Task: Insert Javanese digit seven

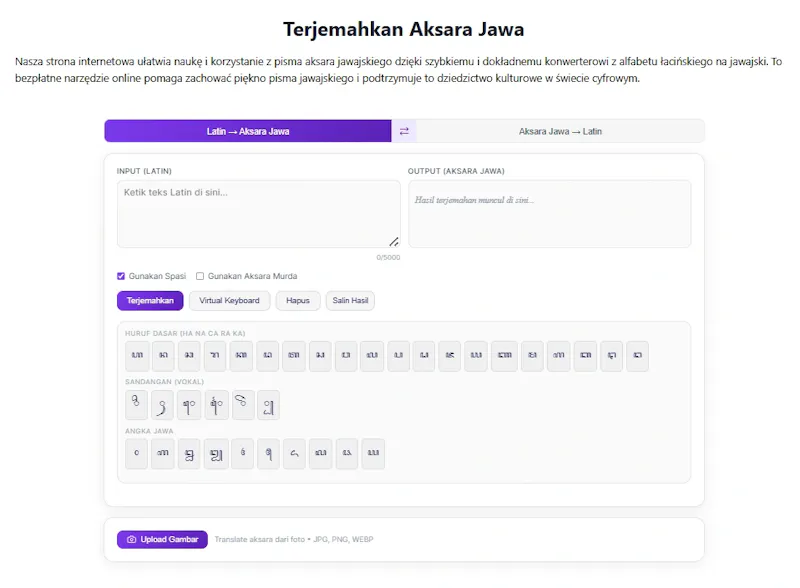Action: coord(320,454)
